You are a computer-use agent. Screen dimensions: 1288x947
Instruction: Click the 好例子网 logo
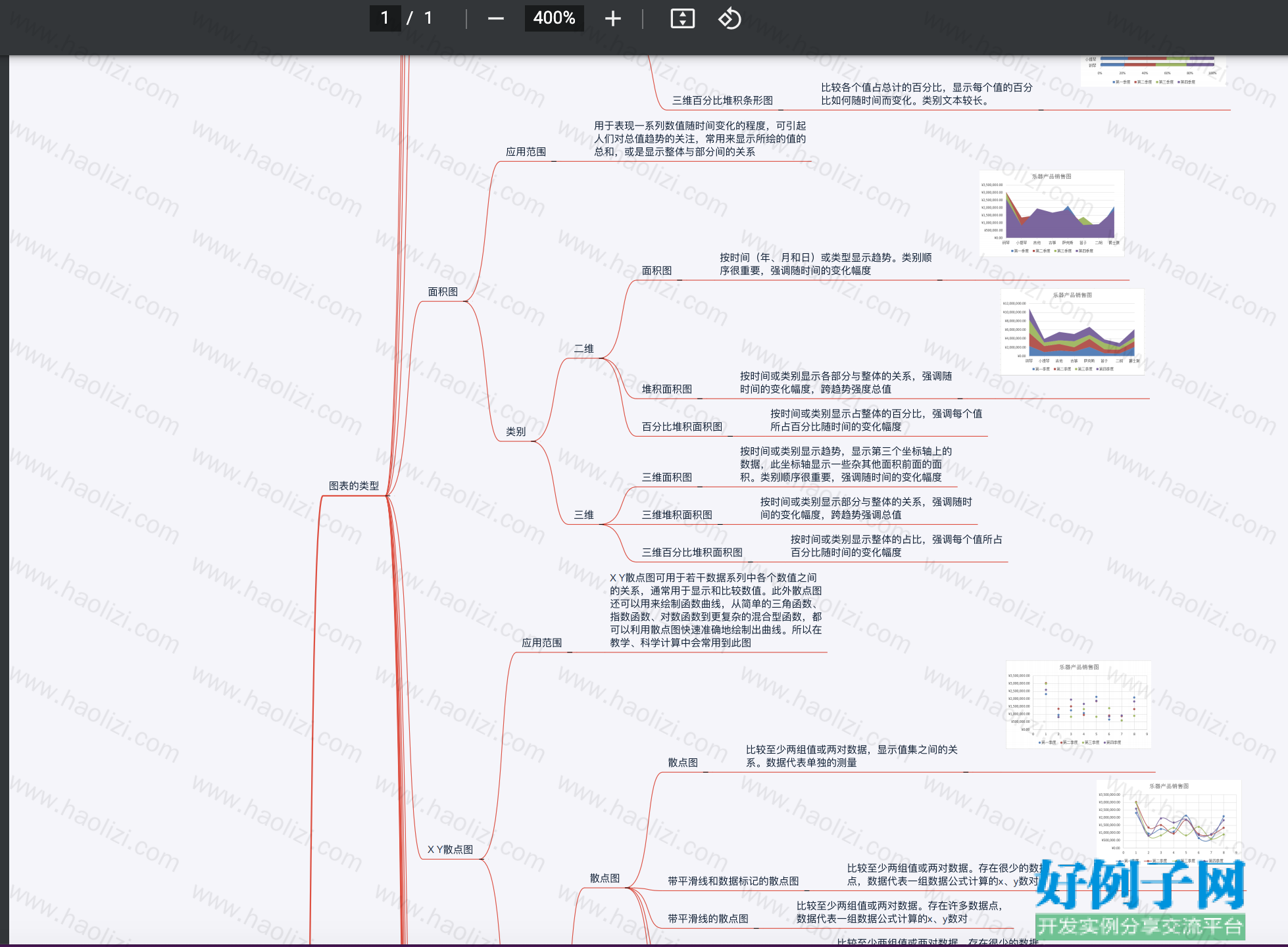1140,885
